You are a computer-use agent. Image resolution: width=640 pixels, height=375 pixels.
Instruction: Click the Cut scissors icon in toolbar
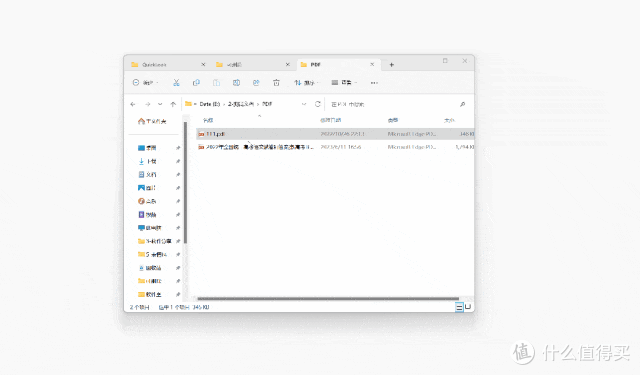click(x=176, y=83)
